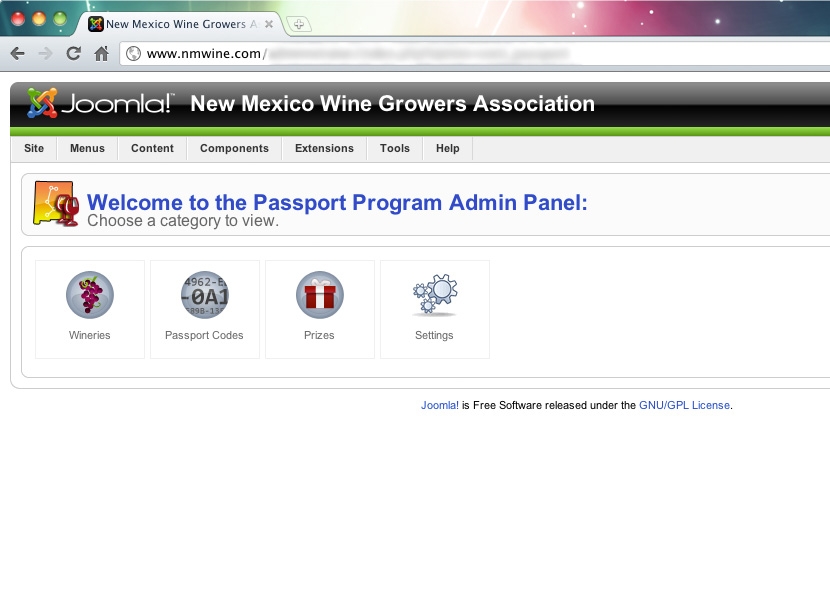
Task: Select the New Mexico Wine Growers browser tab
Action: [x=180, y=24]
